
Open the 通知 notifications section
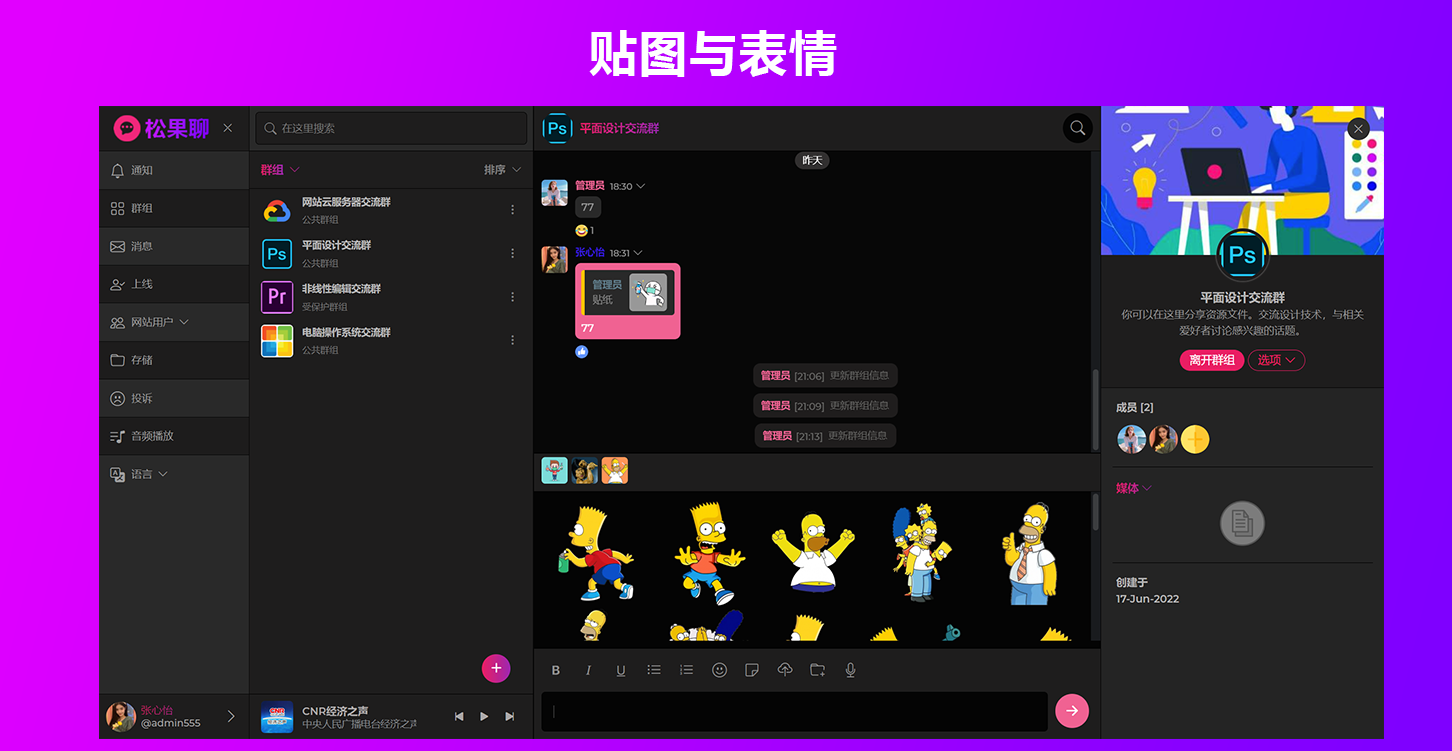click(174, 170)
